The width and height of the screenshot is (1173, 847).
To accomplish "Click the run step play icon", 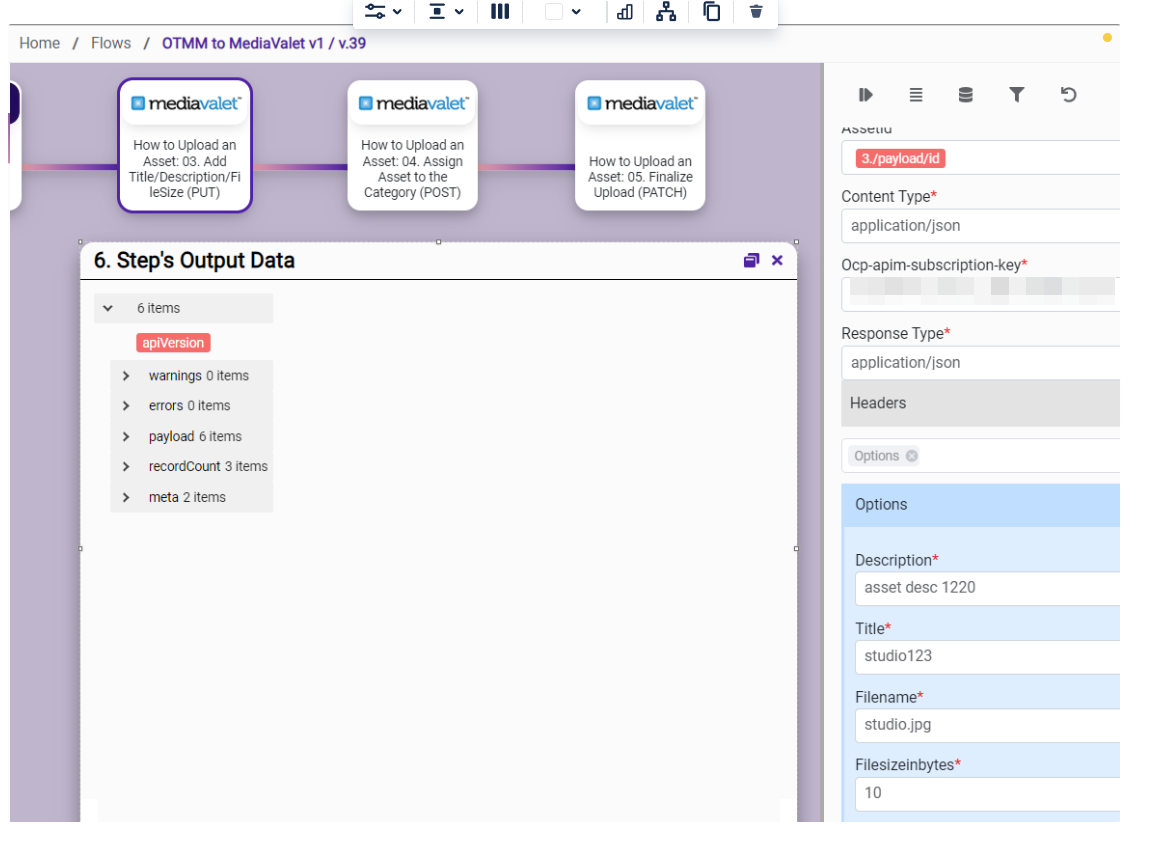I will [x=865, y=95].
